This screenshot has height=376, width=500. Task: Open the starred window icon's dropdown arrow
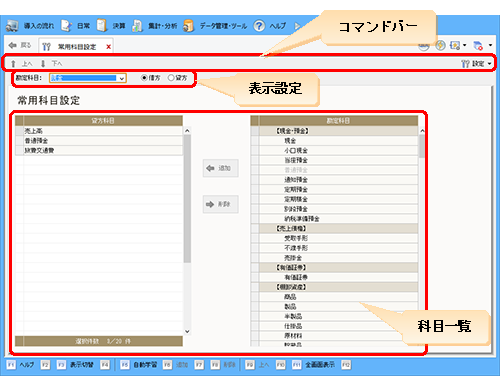click(464, 45)
